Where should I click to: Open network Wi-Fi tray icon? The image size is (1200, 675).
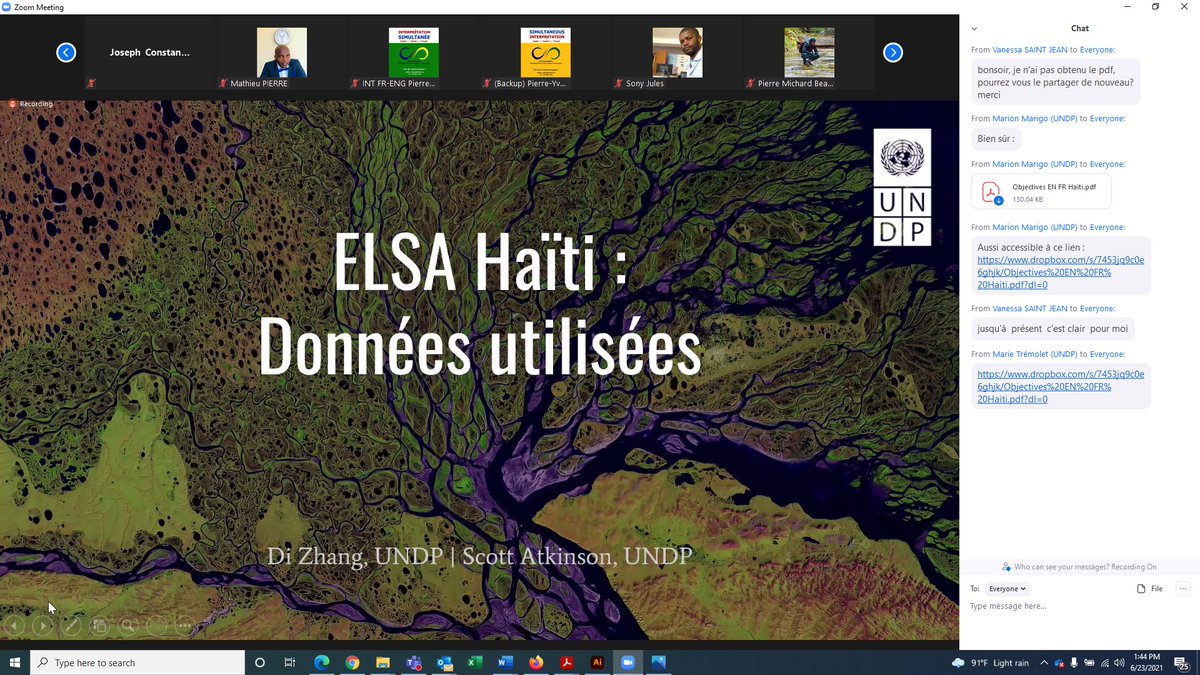click(x=1104, y=662)
